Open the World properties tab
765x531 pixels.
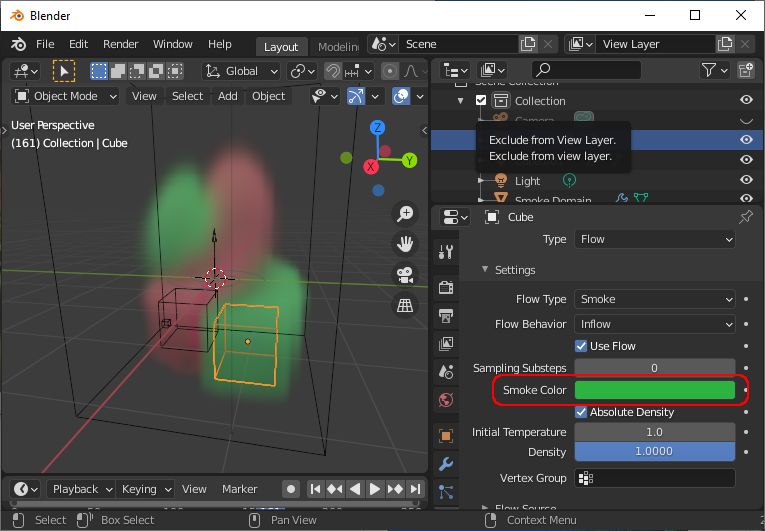(x=446, y=400)
